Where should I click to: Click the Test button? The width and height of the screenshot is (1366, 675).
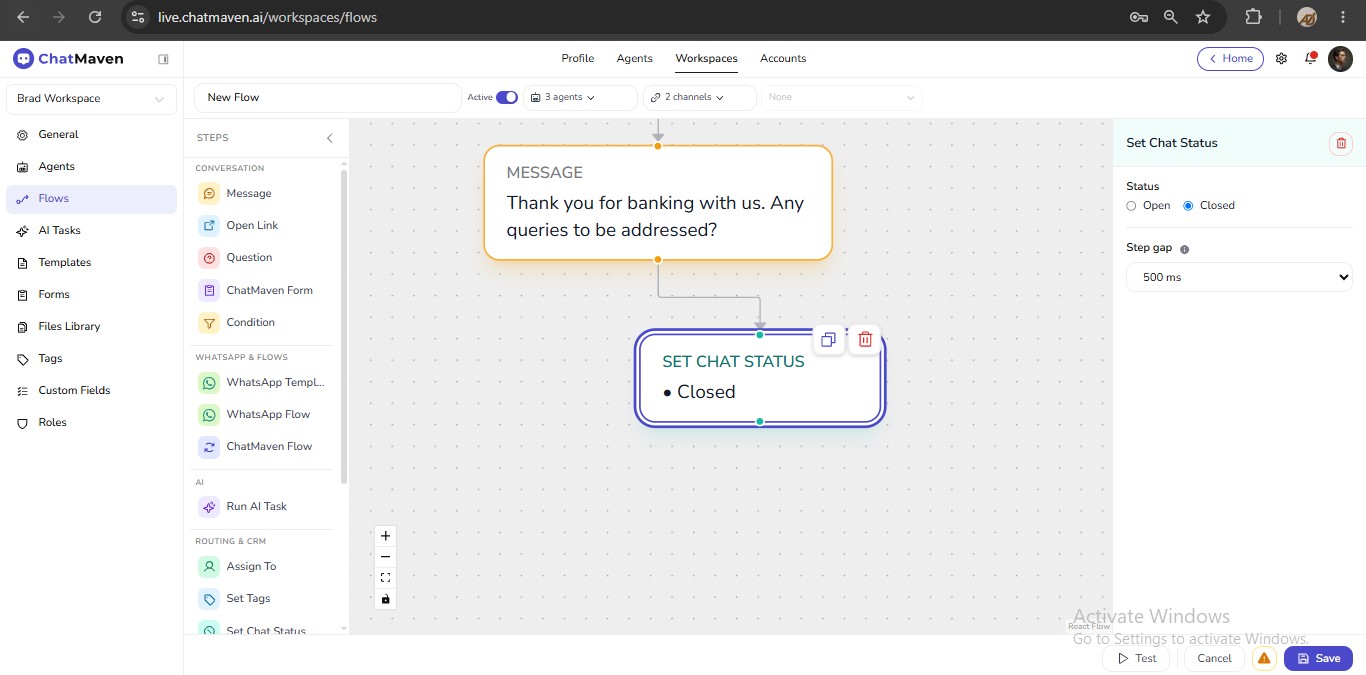tap(1136, 658)
